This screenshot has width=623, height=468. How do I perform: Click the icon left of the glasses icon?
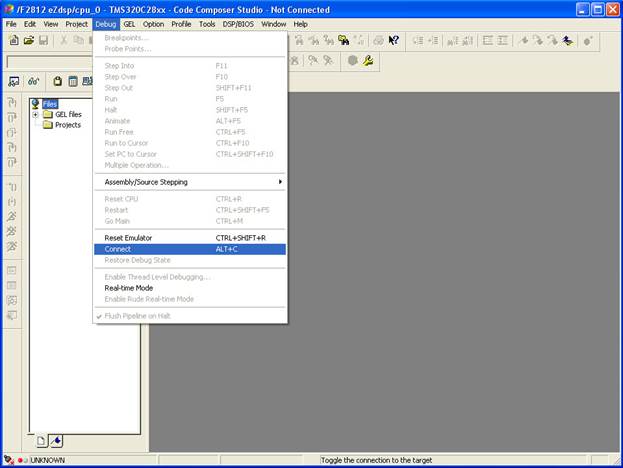pyautogui.click(x=14, y=81)
